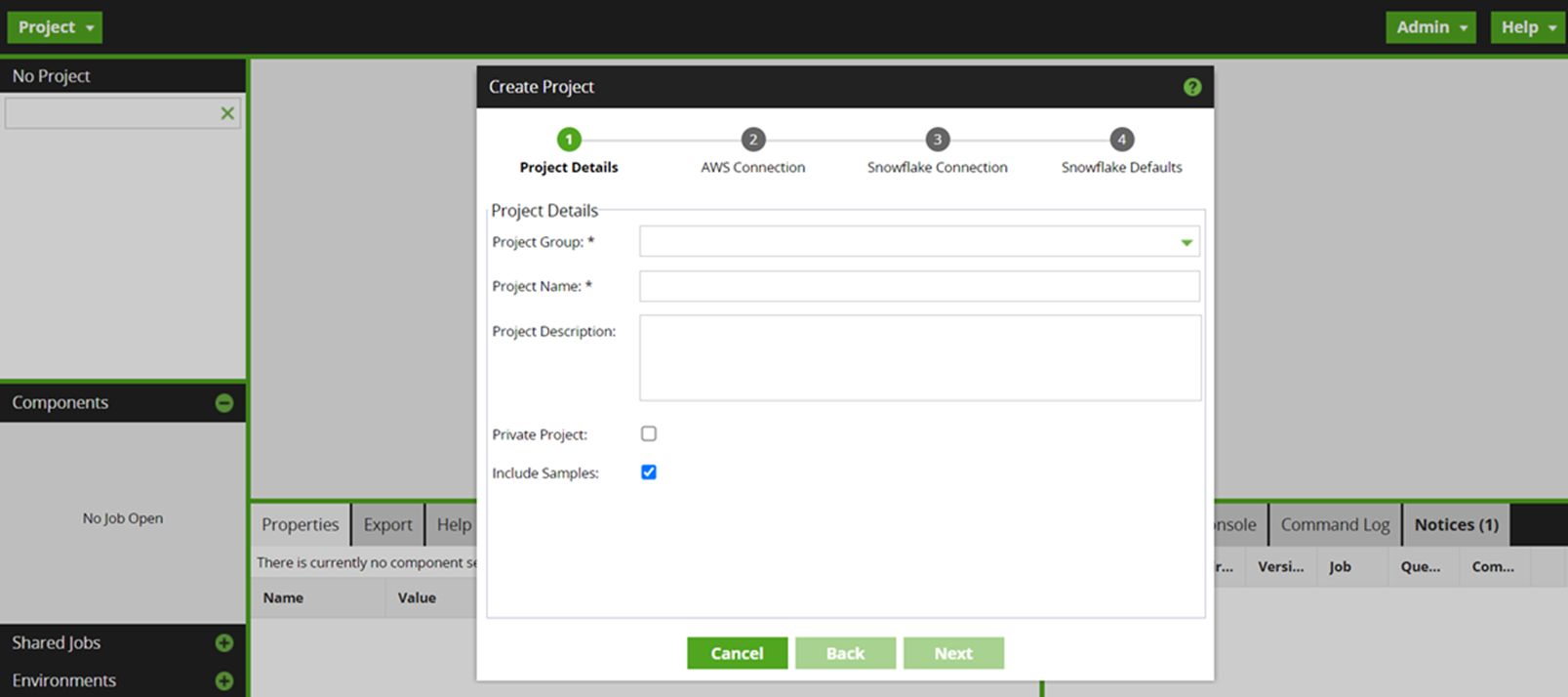Image resolution: width=1568 pixels, height=697 pixels.
Task: Clear the project search box with the X icon
Action: tap(227, 113)
